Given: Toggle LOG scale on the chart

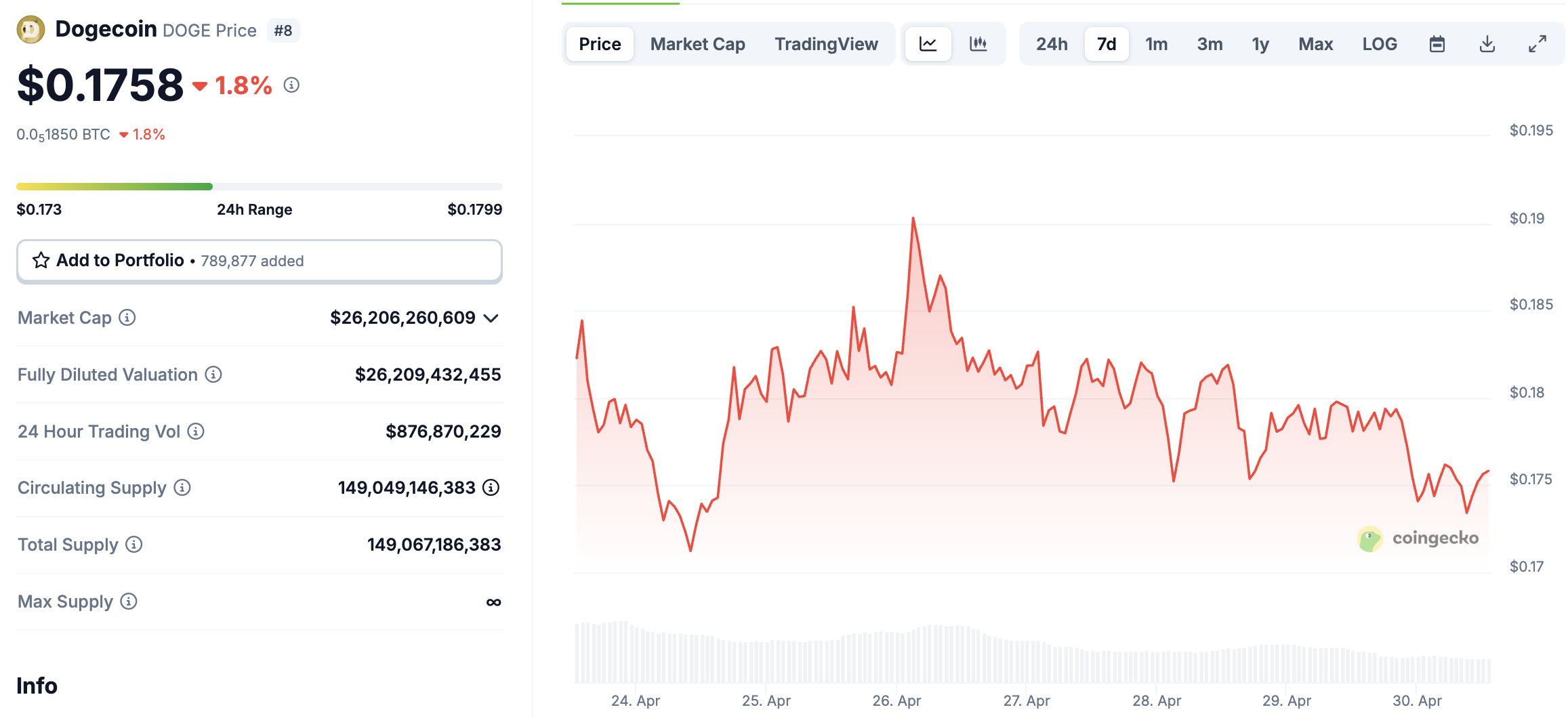Looking at the screenshot, I should pos(1380,44).
